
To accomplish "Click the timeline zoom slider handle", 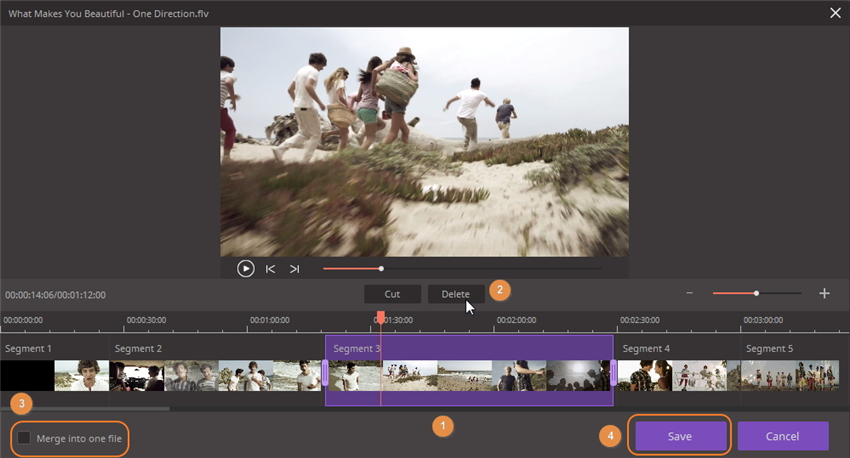I will 756,293.
